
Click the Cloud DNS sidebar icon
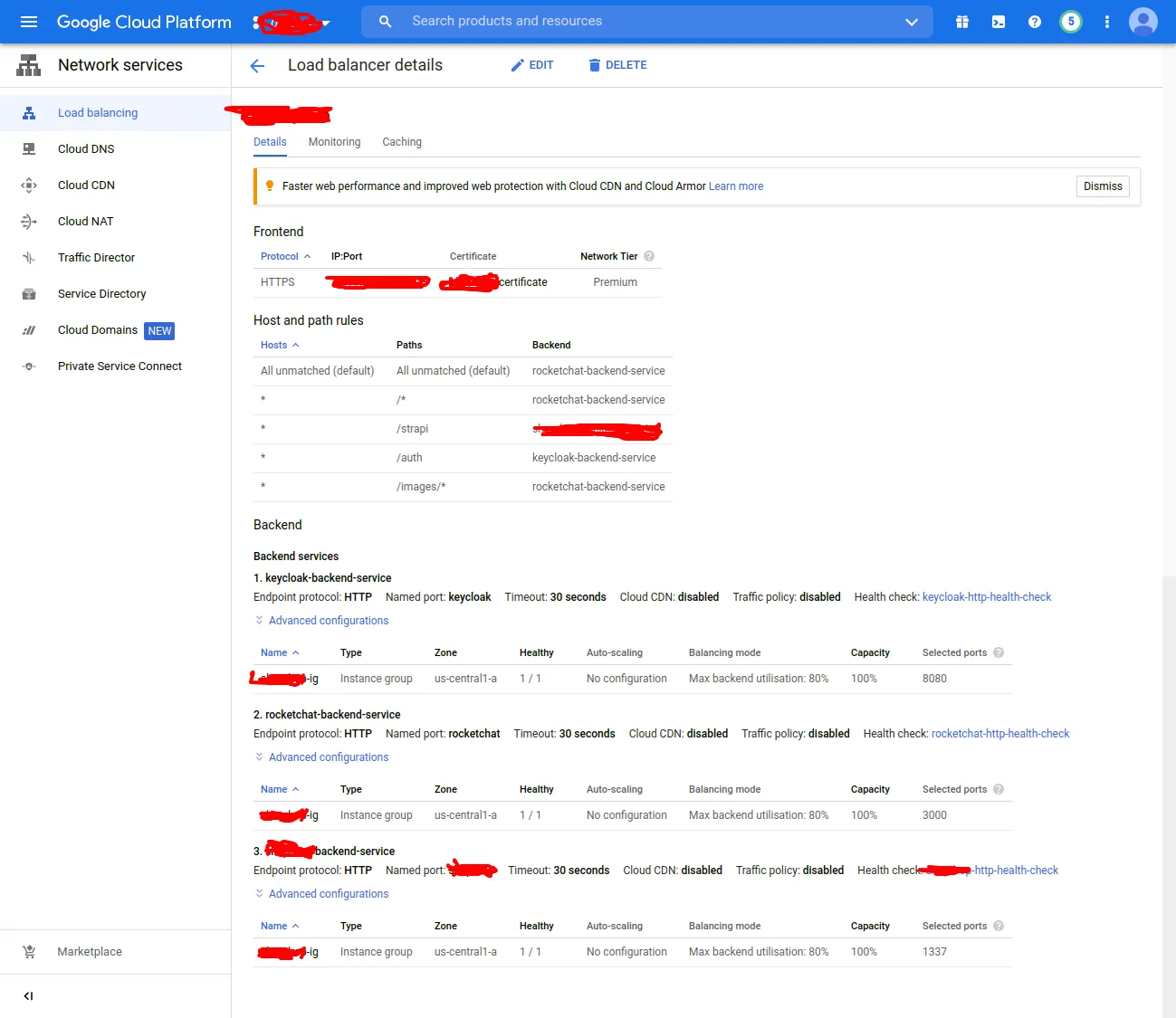click(x=29, y=149)
